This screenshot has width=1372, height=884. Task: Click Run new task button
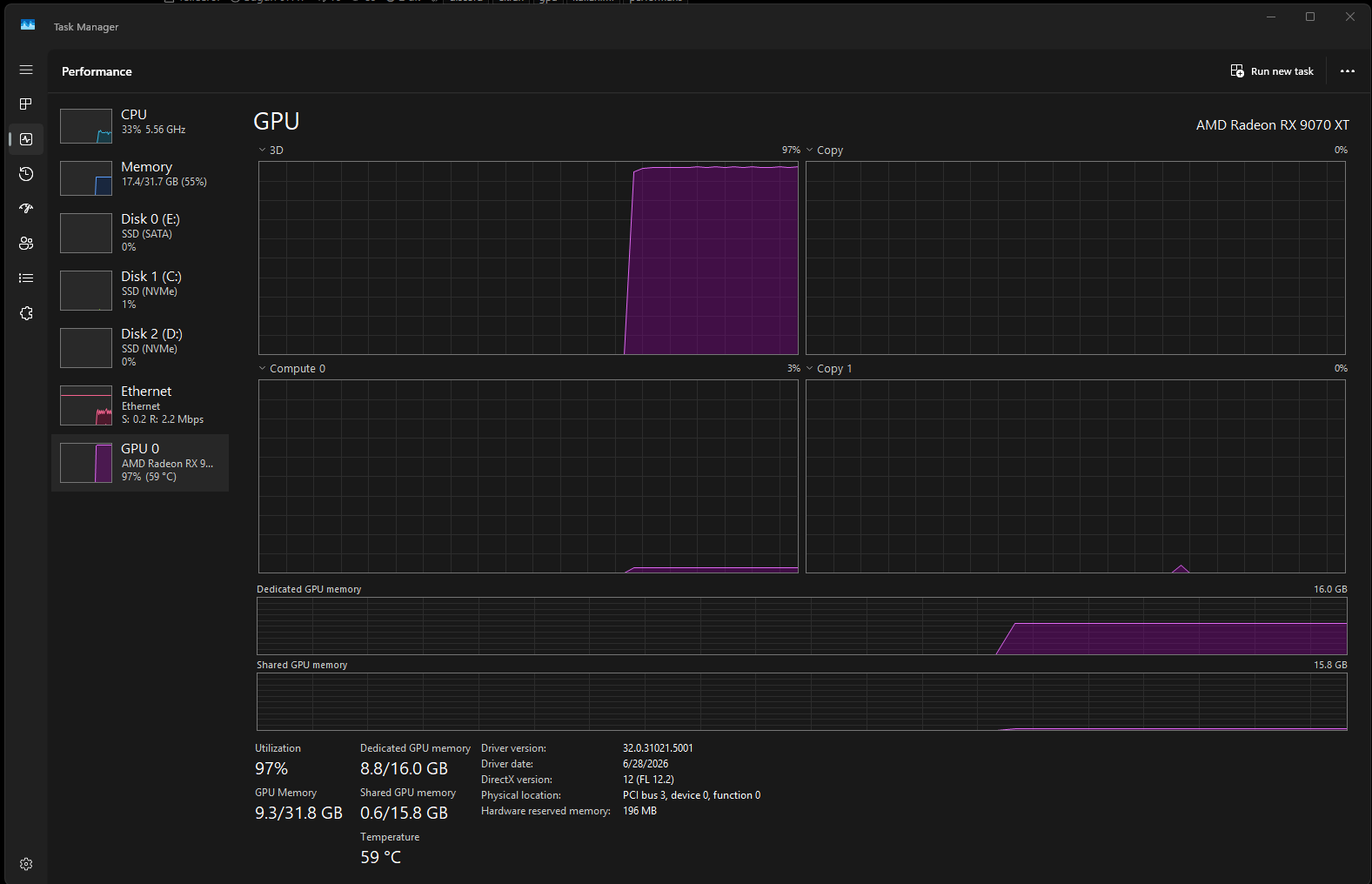(x=1272, y=71)
